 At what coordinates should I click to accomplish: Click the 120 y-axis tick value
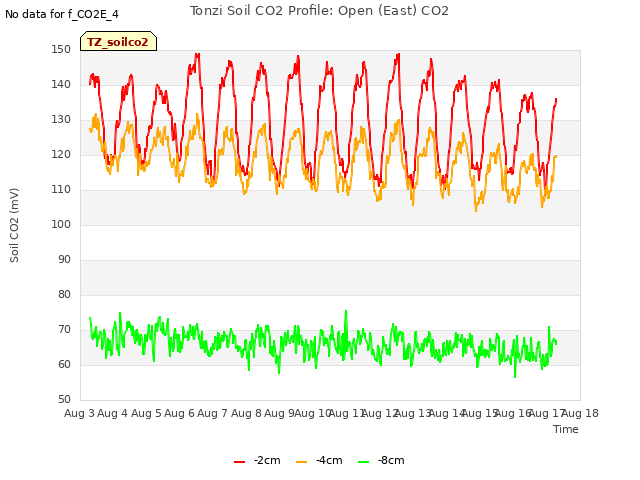(x=61, y=155)
